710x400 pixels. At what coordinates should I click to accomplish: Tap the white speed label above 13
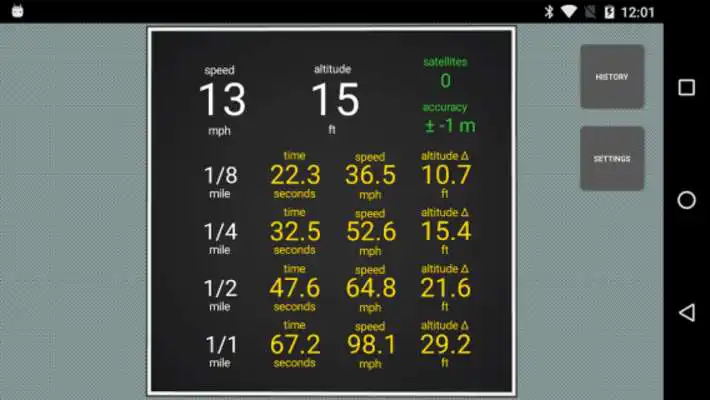coord(220,70)
